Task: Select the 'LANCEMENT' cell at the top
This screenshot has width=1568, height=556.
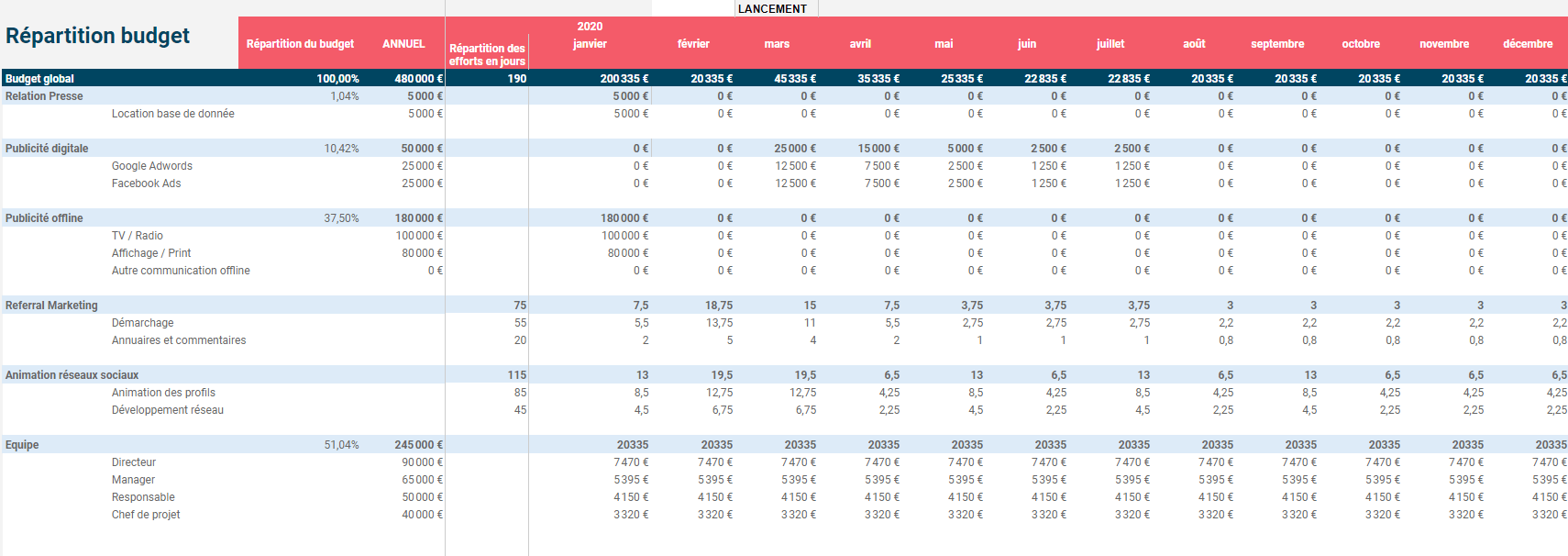Action: tap(772, 9)
